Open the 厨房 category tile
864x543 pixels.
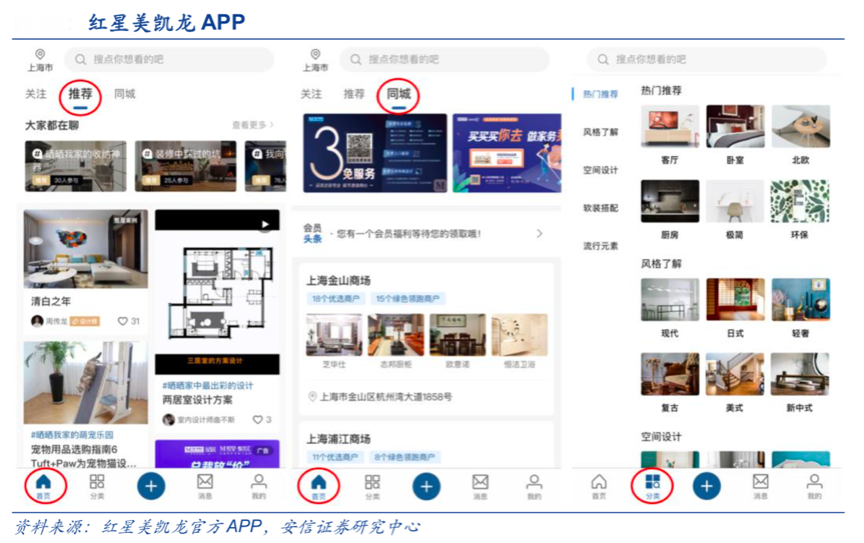pyautogui.click(x=669, y=201)
